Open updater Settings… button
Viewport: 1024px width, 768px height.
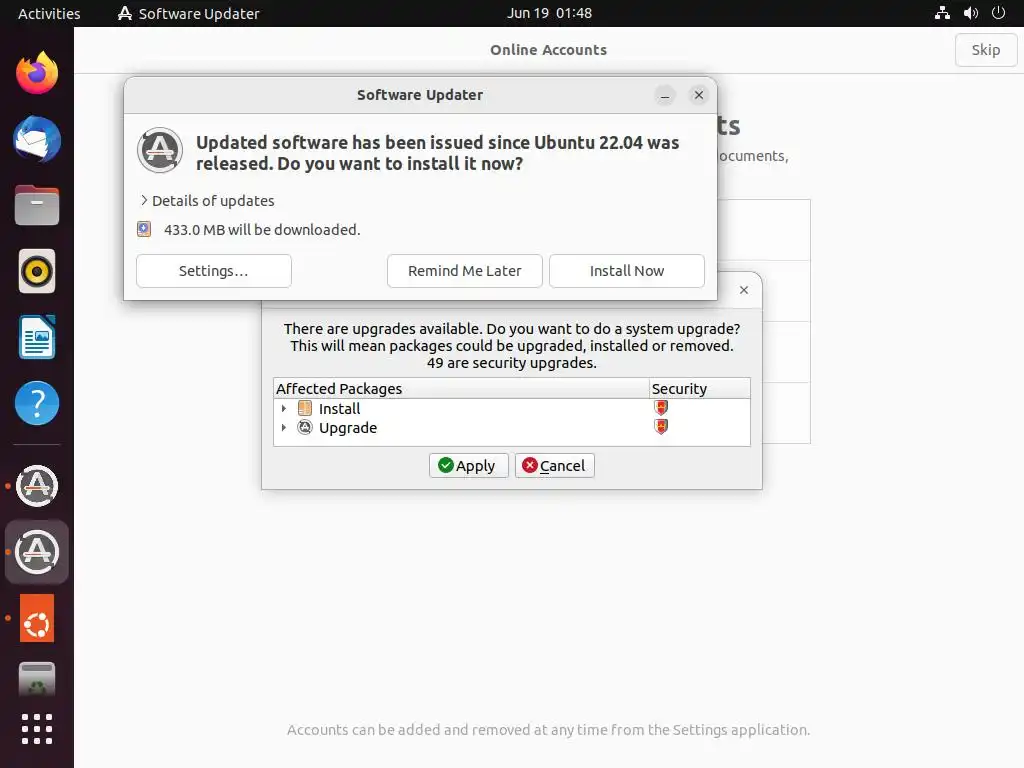[214, 271]
